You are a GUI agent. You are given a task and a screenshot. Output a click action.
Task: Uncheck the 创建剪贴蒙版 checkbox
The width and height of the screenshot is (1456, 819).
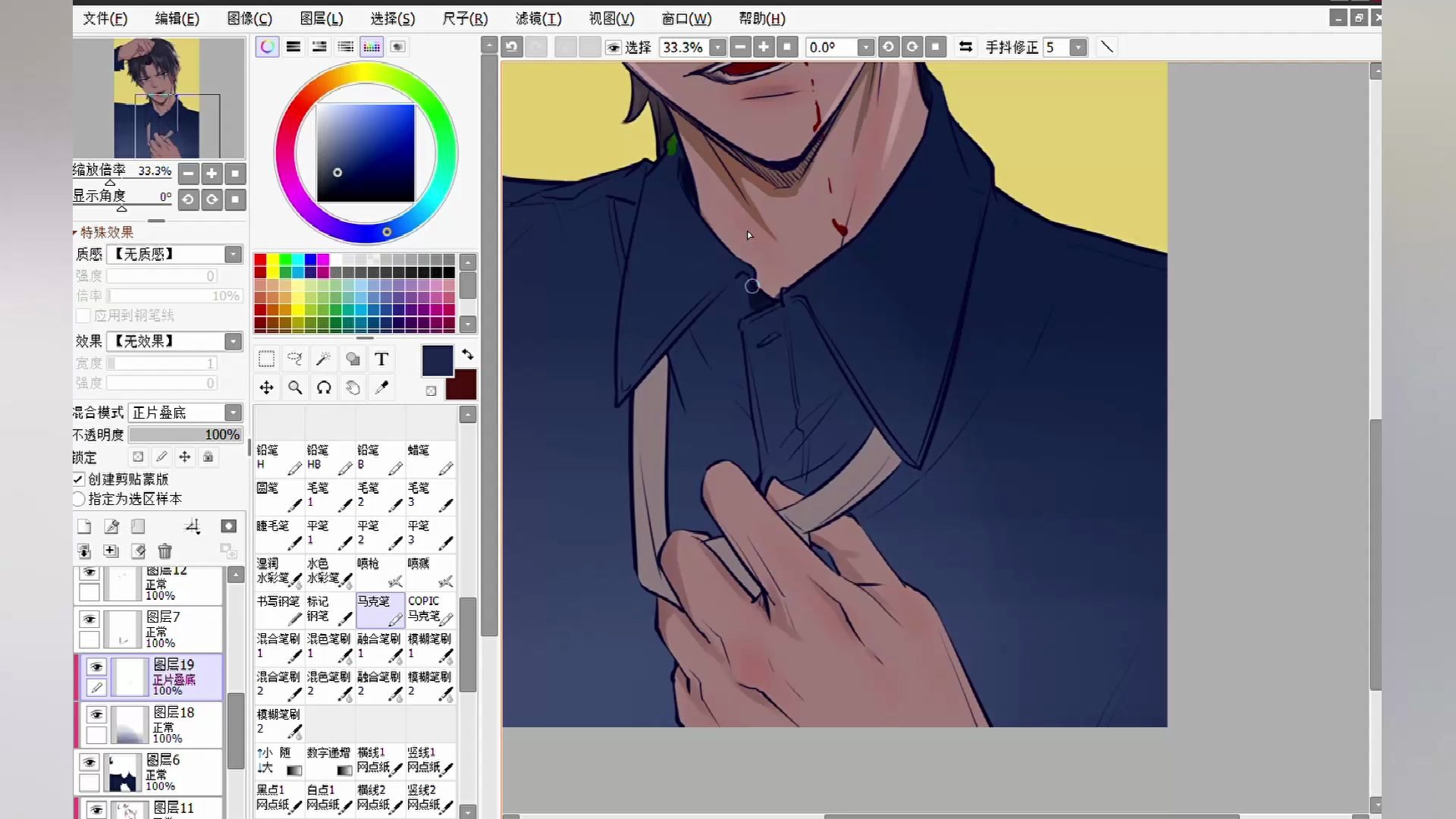pos(79,479)
